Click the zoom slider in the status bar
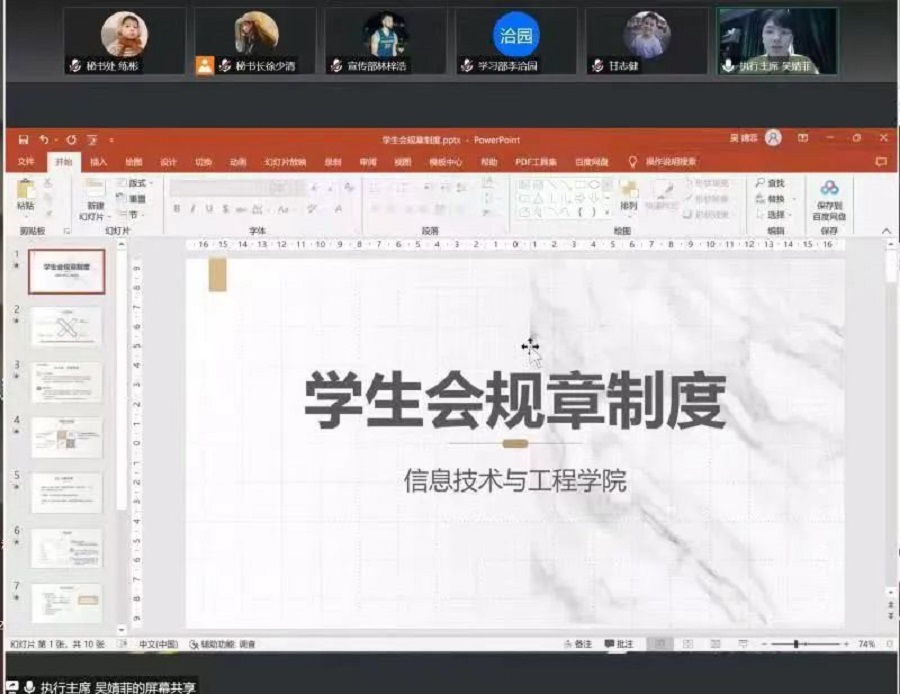Screen dimensions: 900x694 [x=796, y=644]
